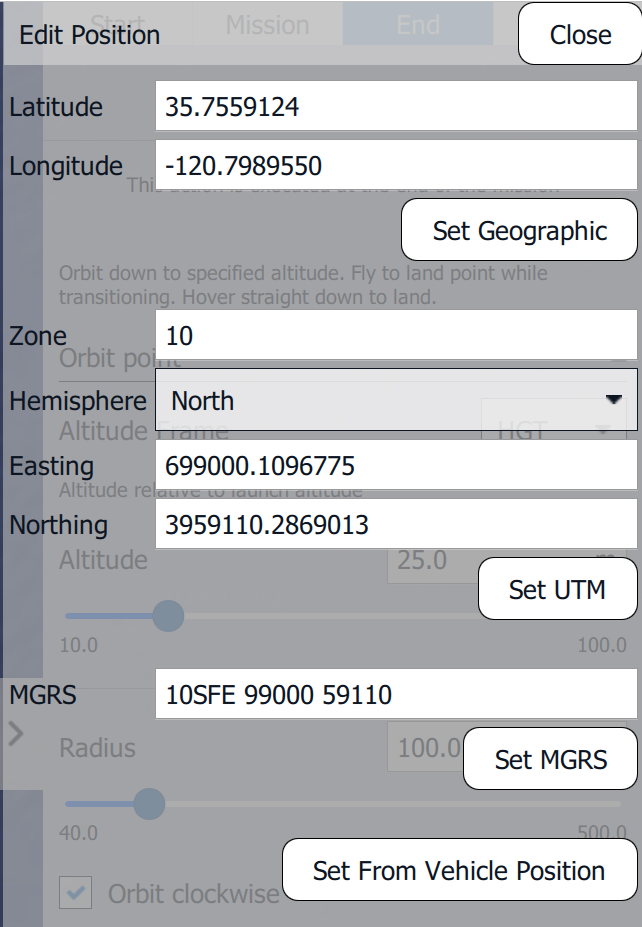Click the Easting input field
Screen dimensions: 642x927
coord(396,466)
